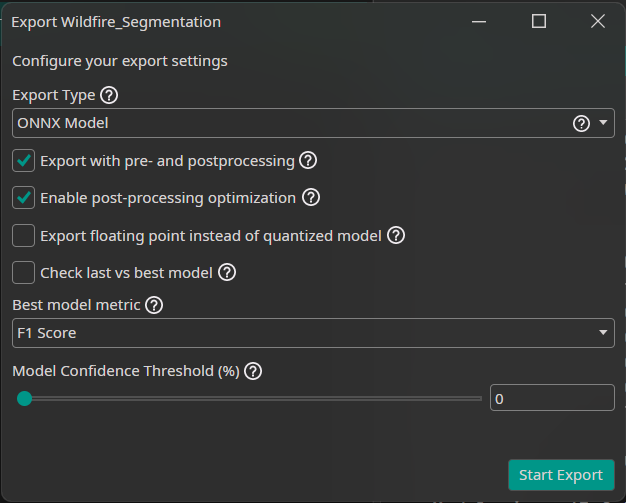Click help icon next to Export Type
626x503 pixels.
tap(109, 96)
